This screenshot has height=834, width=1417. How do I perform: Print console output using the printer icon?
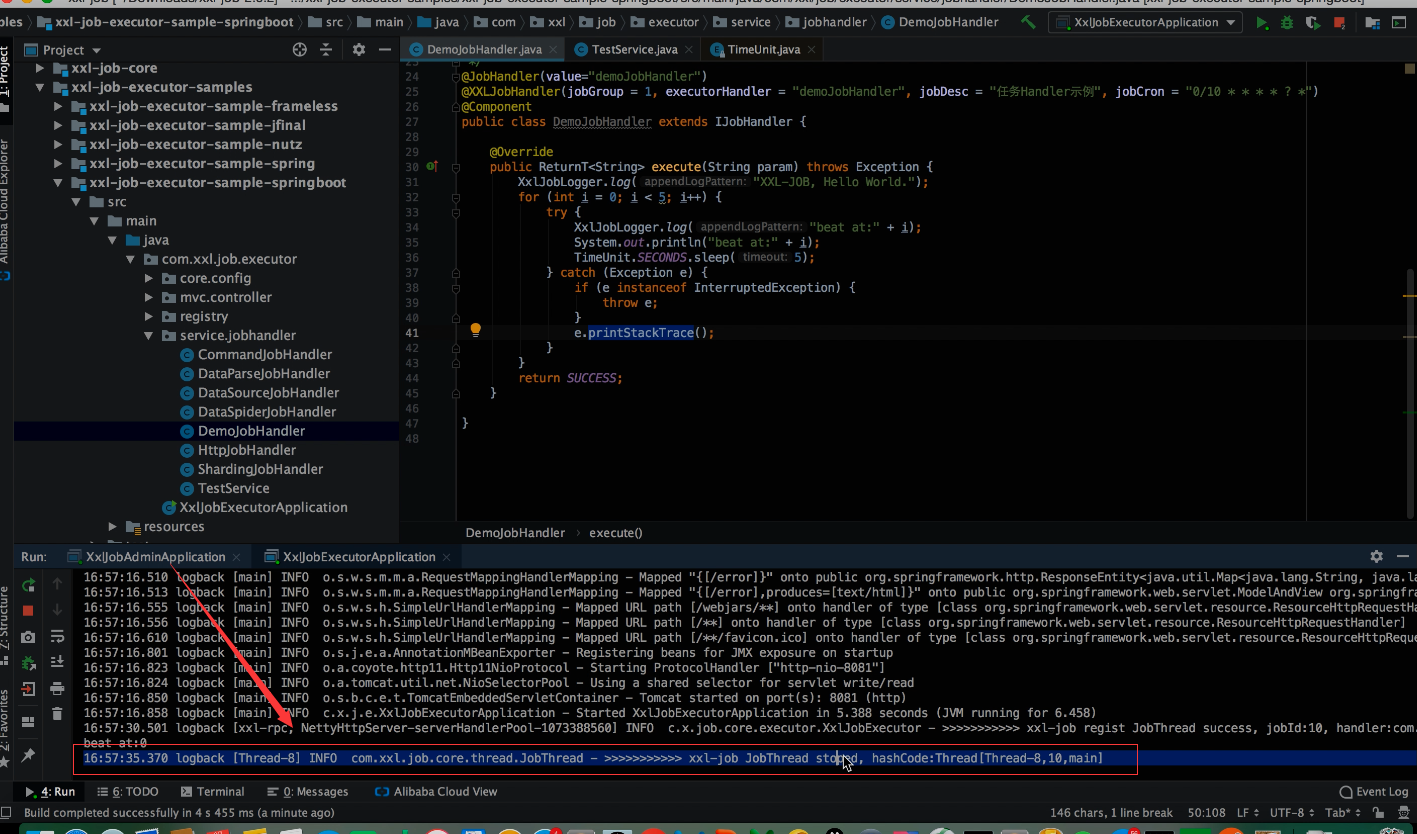(57, 689)
